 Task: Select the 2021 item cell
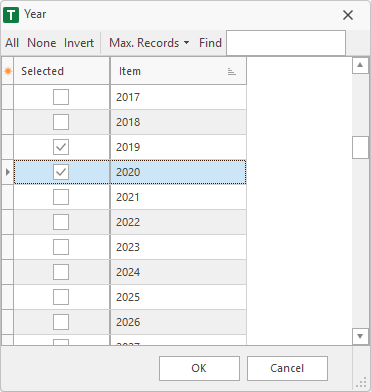pyautogui.click(x=178, y=197)
